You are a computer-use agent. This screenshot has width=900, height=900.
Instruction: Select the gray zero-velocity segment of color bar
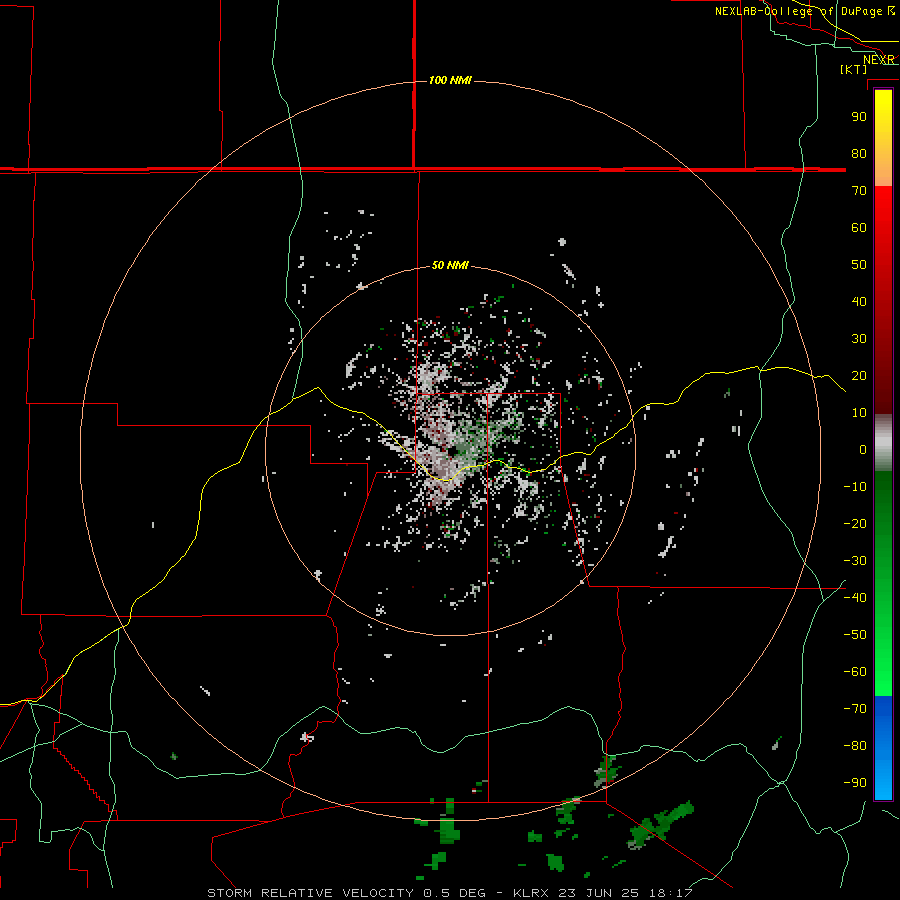pyautogui.click(x=883, y=443)
